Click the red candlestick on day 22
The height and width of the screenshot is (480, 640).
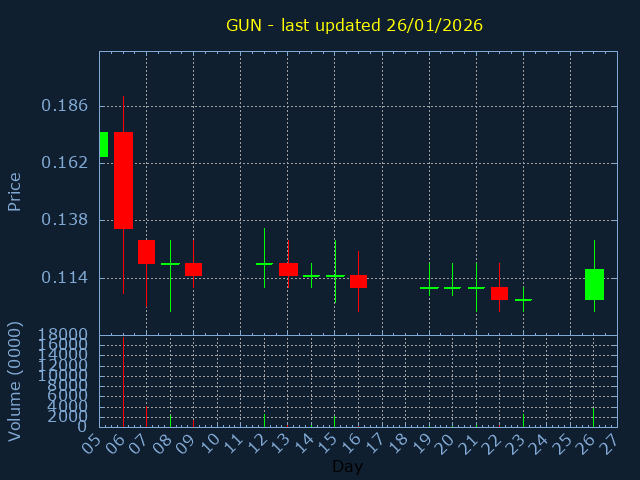499,293
